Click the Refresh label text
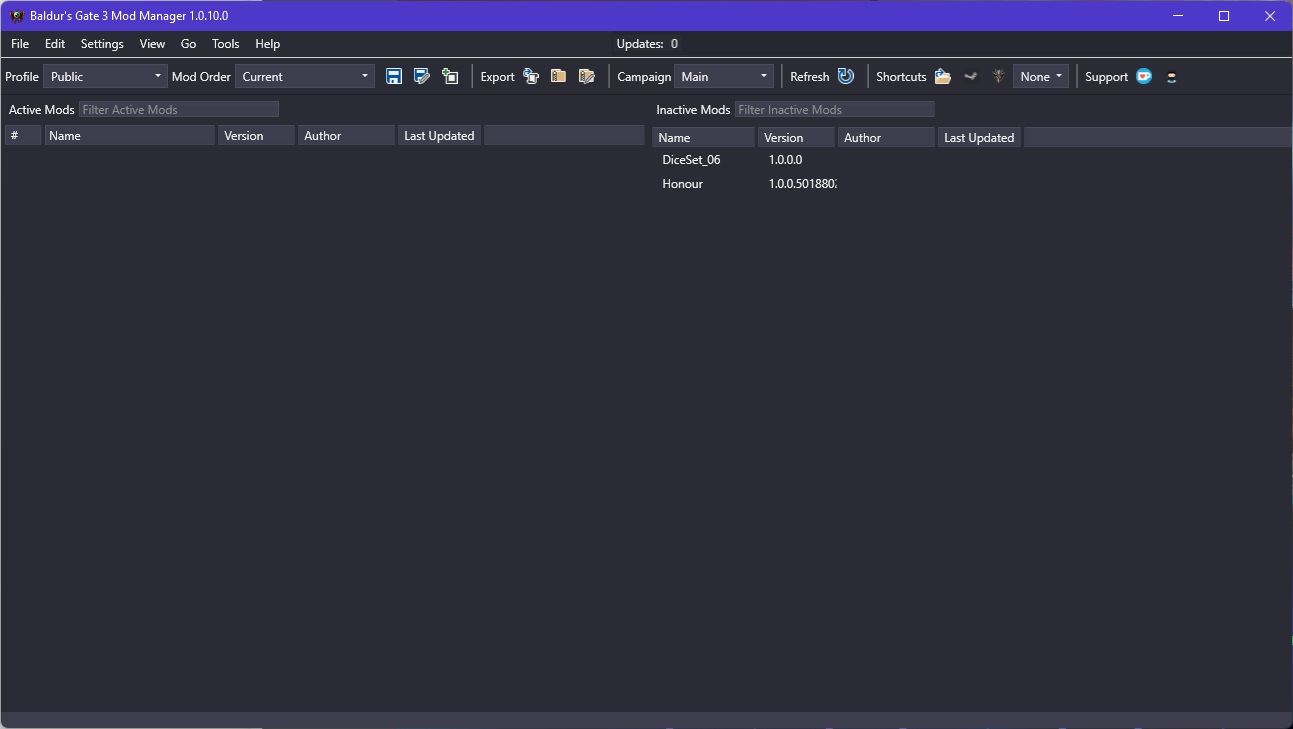 (809, 77)
